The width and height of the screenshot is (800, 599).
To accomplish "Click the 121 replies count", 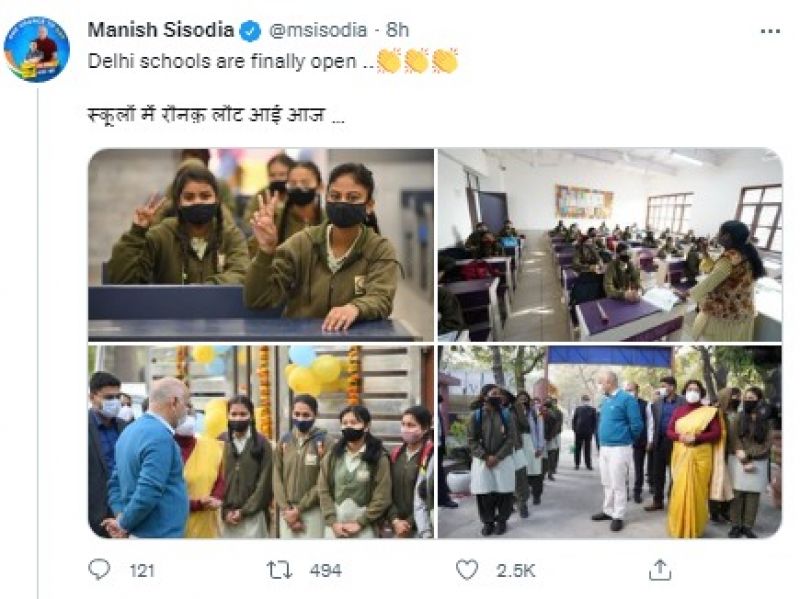I will coord(142,570).
